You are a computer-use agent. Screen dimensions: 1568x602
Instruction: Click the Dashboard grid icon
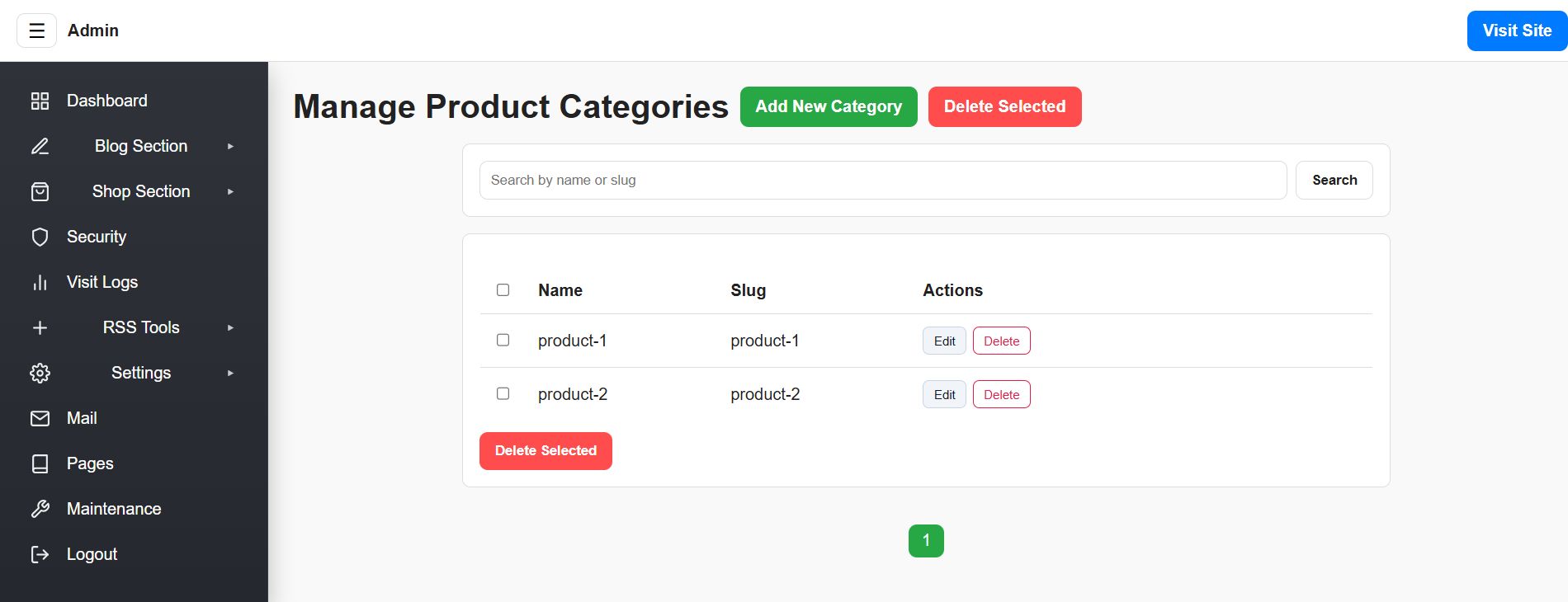(x=40, y=101)
